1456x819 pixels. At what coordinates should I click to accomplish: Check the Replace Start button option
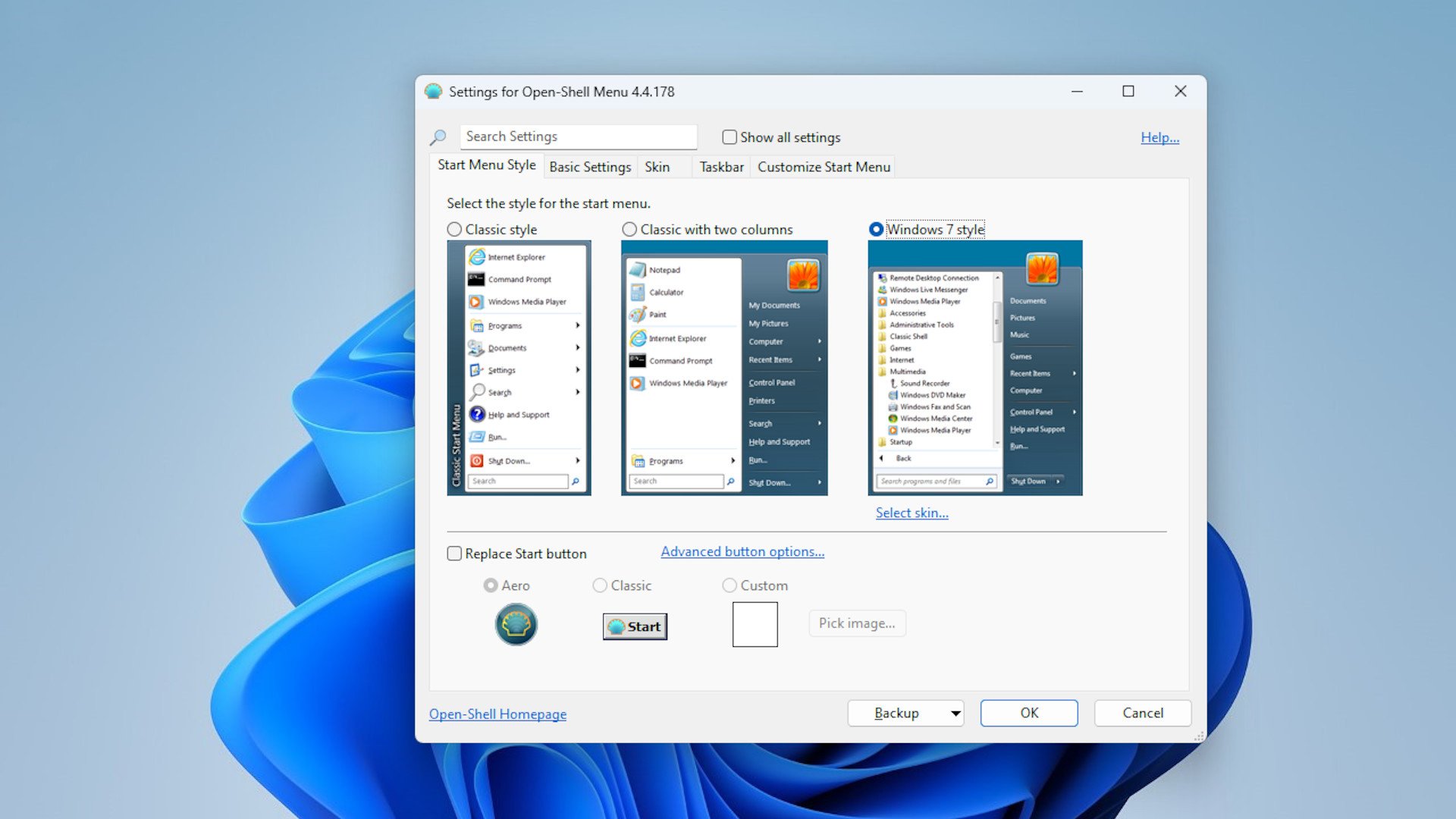tap(454, 554)
